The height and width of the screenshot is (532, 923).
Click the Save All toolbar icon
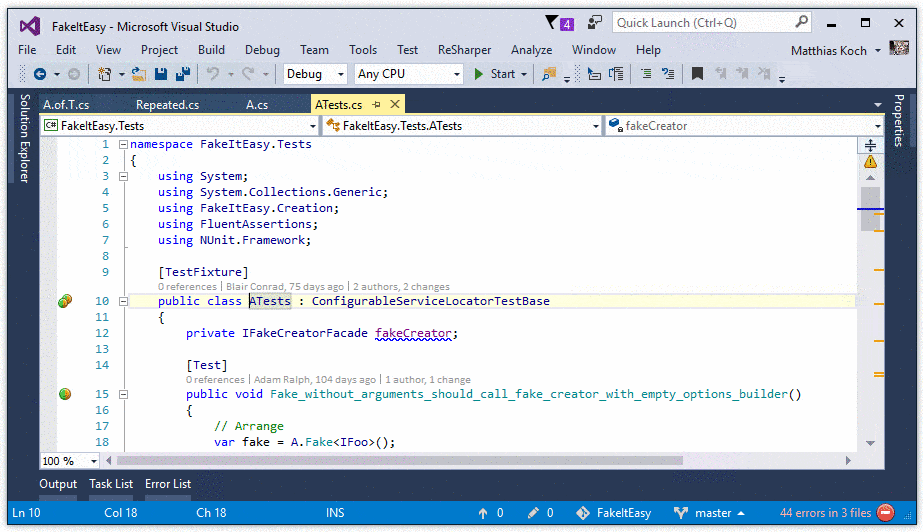coord(183,74)
